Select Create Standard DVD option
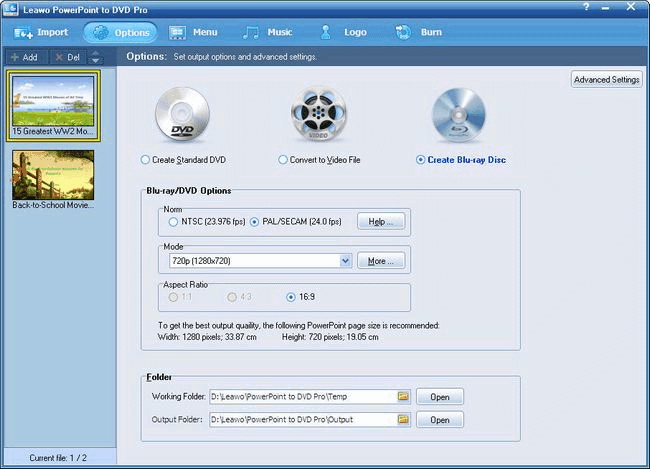 point(146,160)
